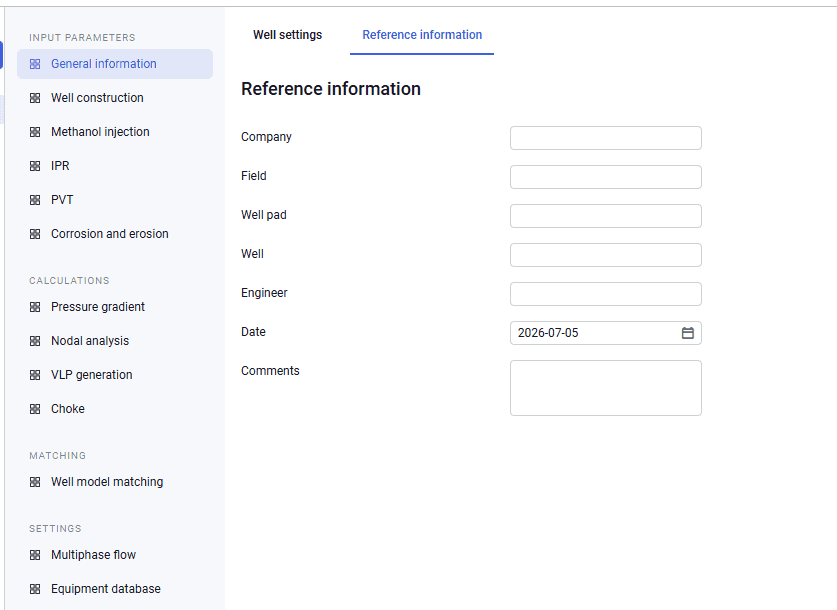Open Multiphase flow settings label

tap(93, 555)
